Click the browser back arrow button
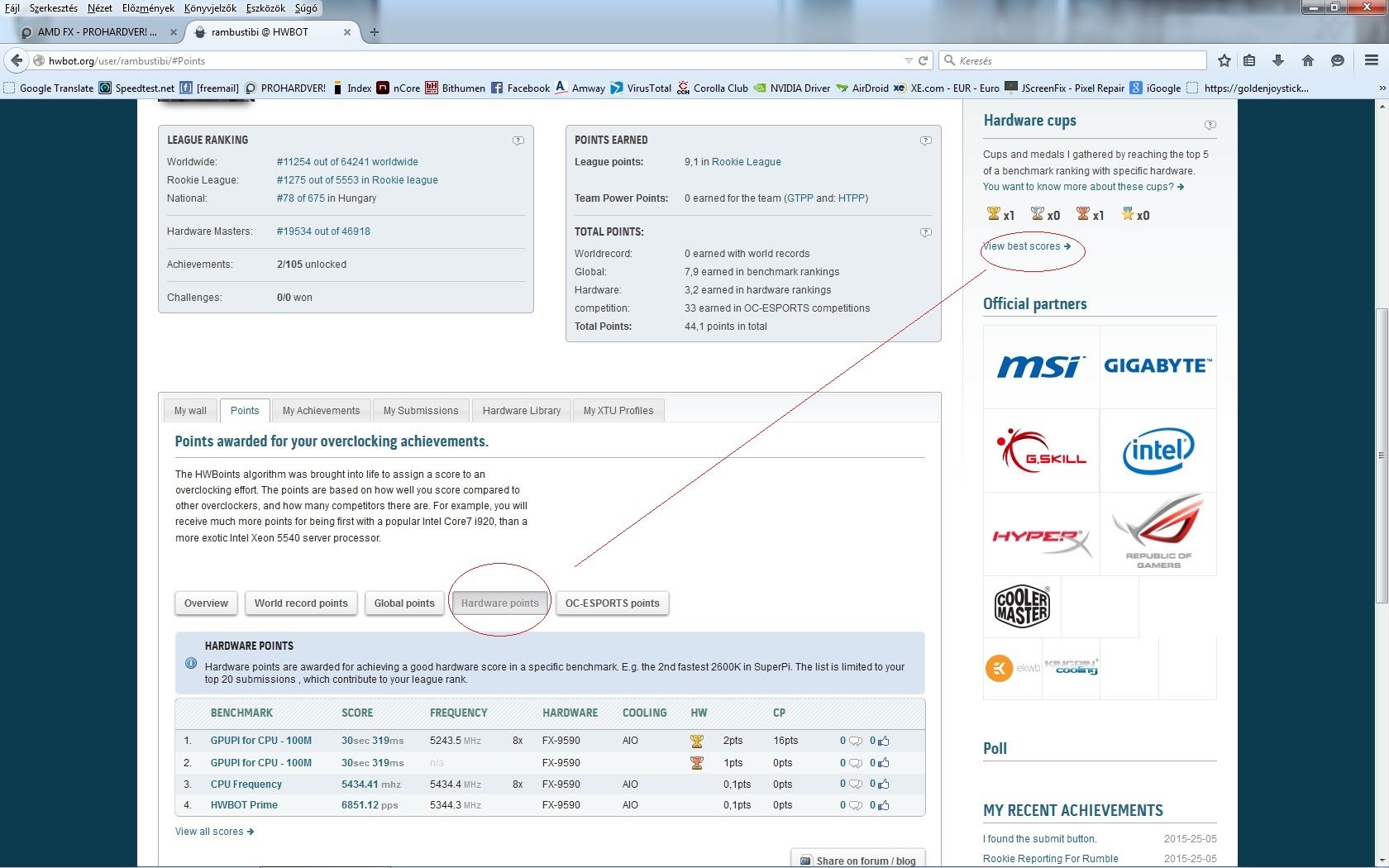The width and height of the screenshot is (1389, 868). (x=16, y=60)
